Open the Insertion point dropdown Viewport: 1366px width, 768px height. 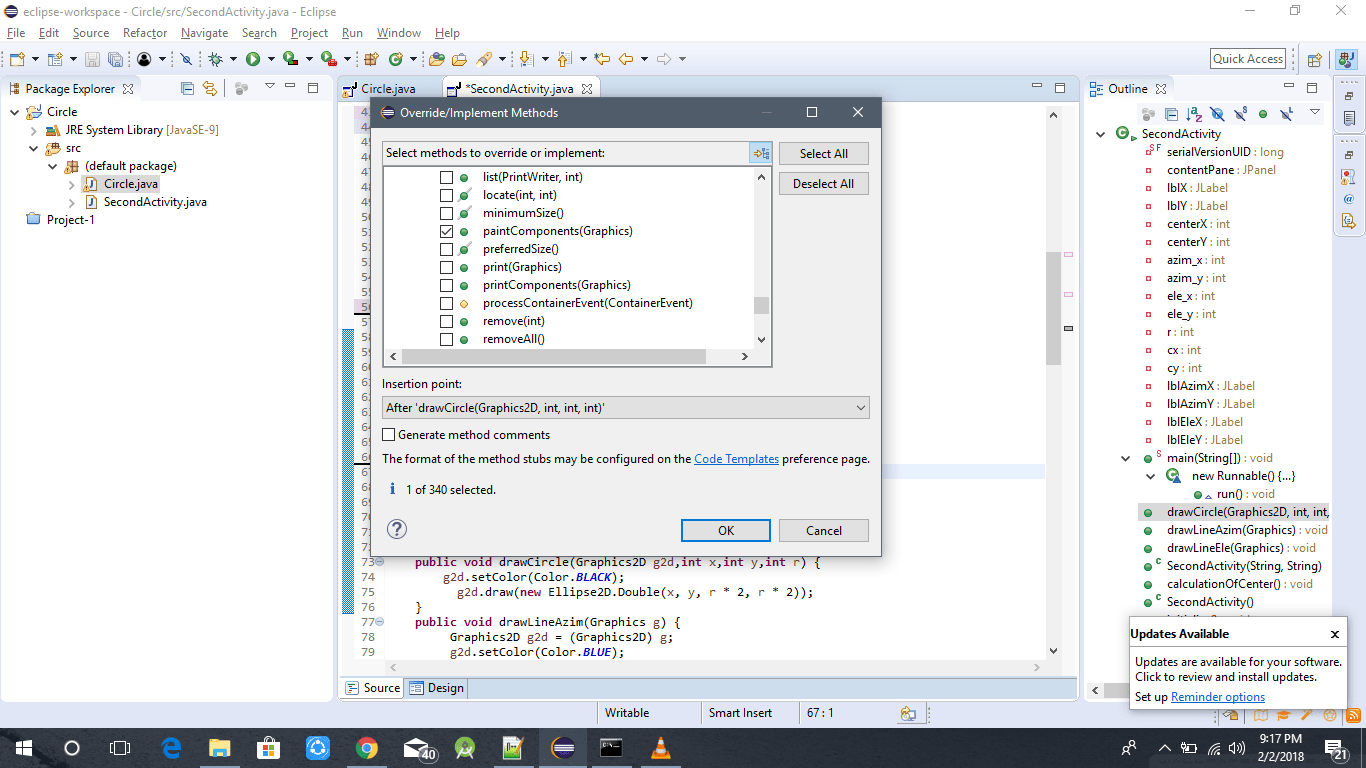[859, 407]
